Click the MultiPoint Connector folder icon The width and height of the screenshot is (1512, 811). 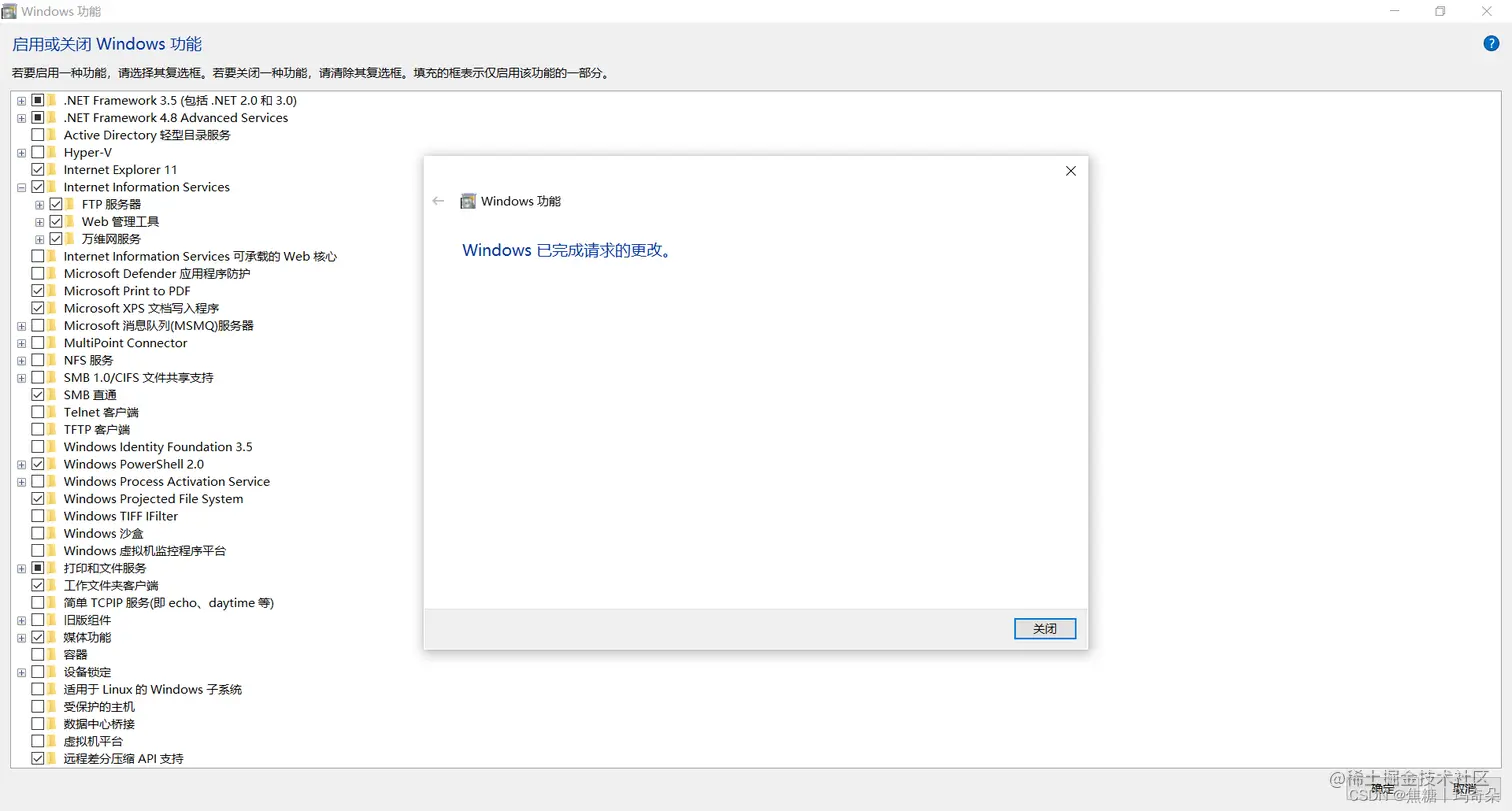pyautogui.click(x=52, y=343)
